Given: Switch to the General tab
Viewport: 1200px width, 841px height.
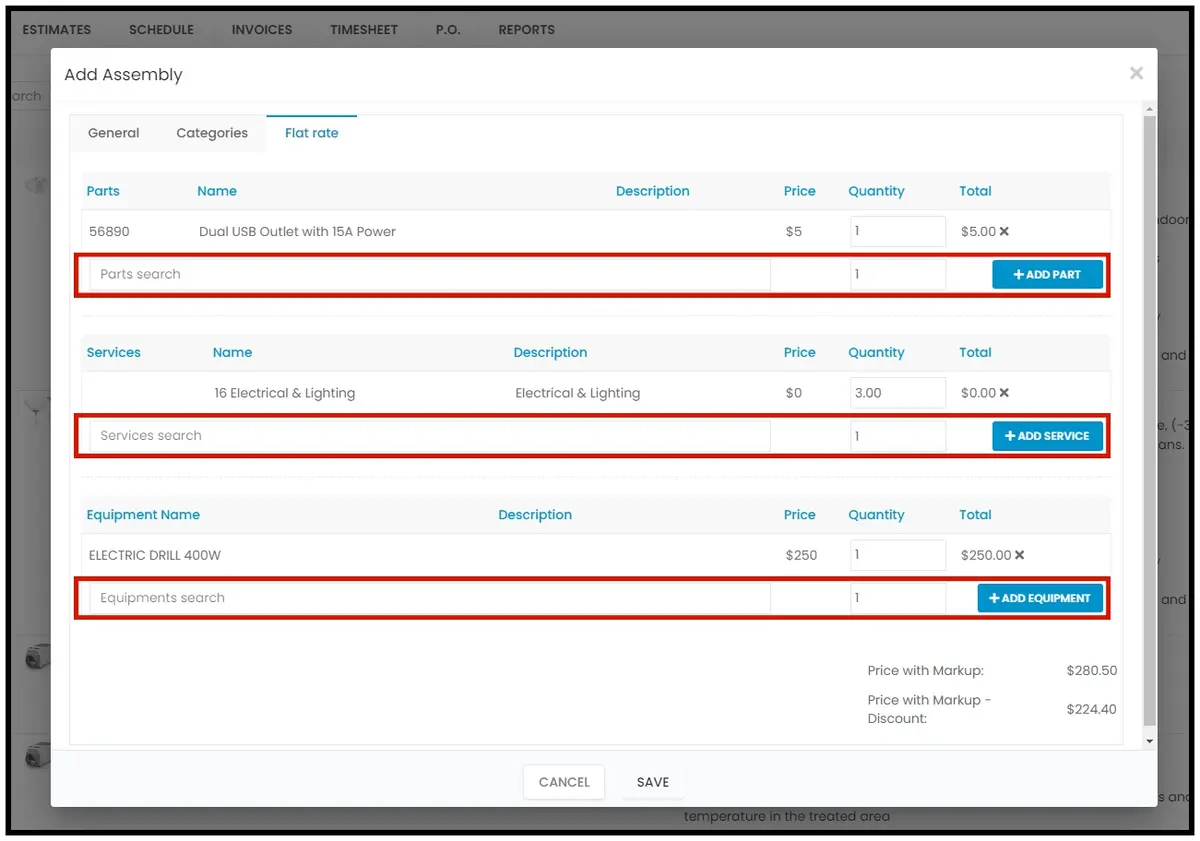Looking at the screenshot, I should 114,133.
